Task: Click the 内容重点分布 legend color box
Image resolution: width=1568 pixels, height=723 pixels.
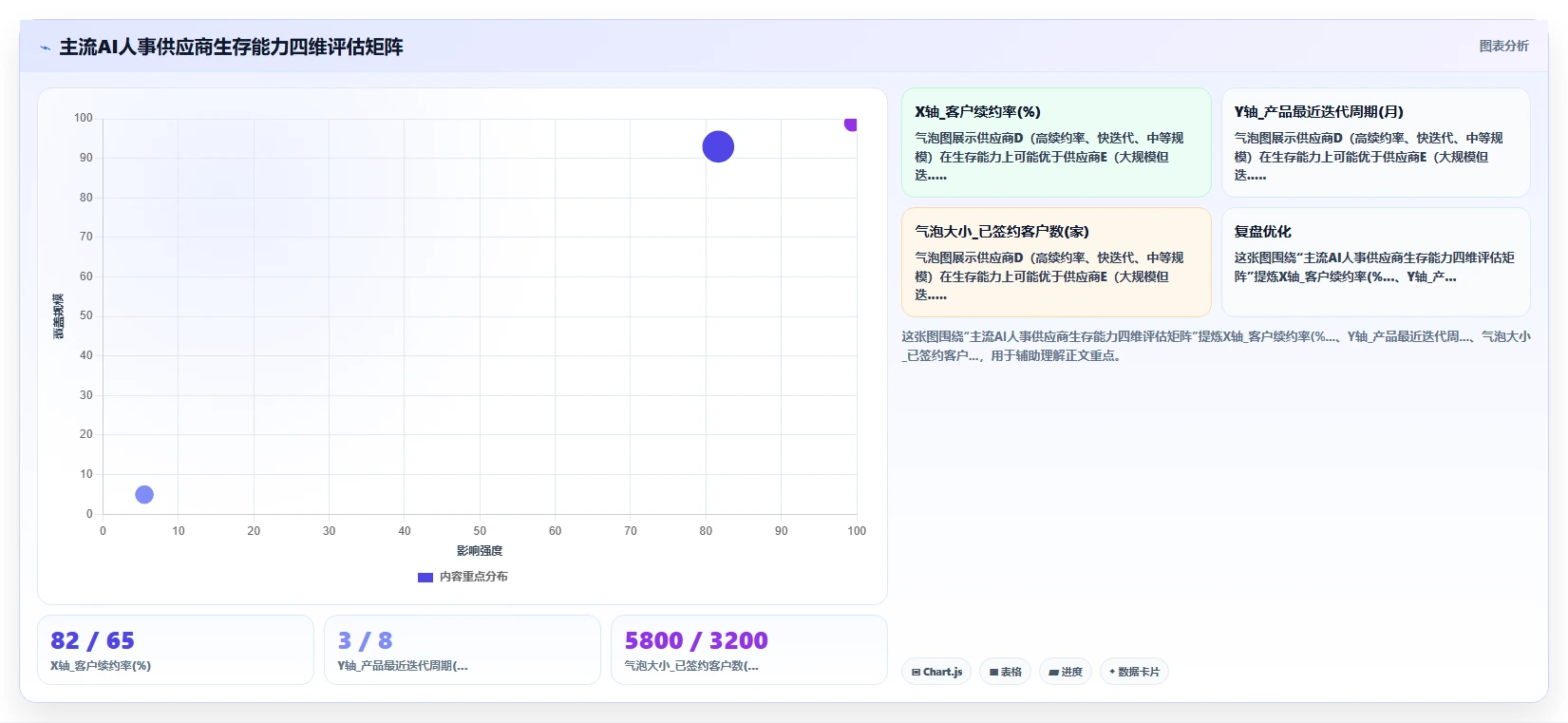Action: pos(425,577)
